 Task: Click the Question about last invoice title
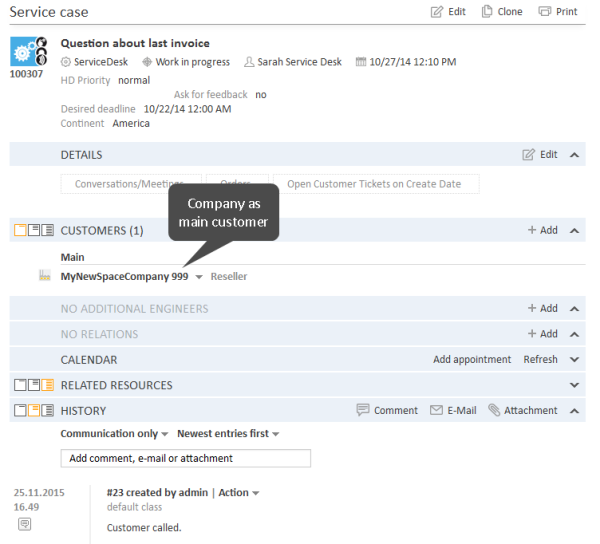(x=135, y=43)
